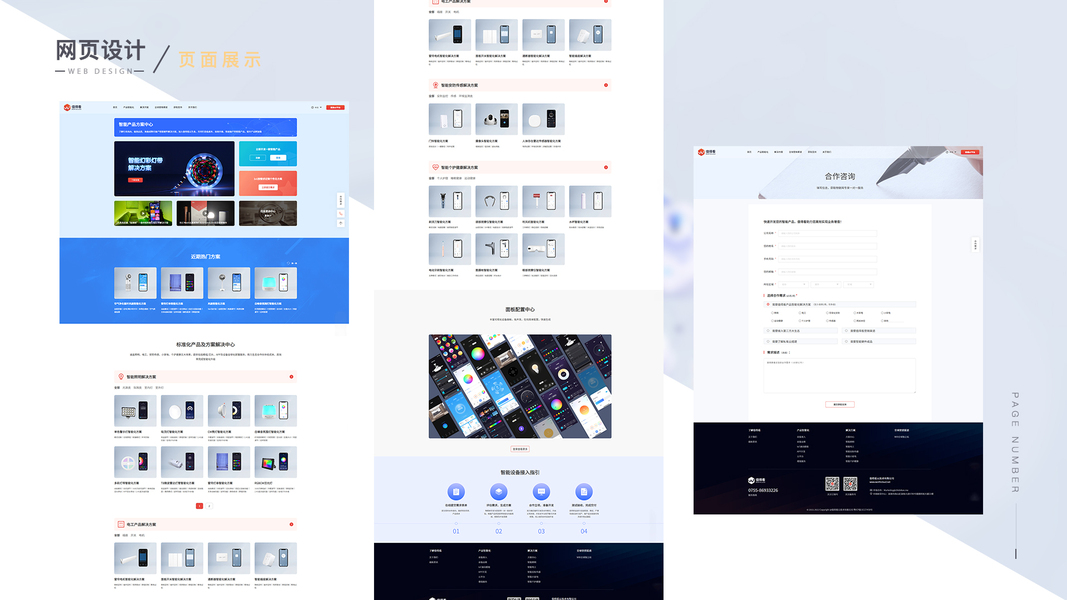Click phone number 0755-86933226 in footer
The image size is (1067, 600).
point(763,490)
